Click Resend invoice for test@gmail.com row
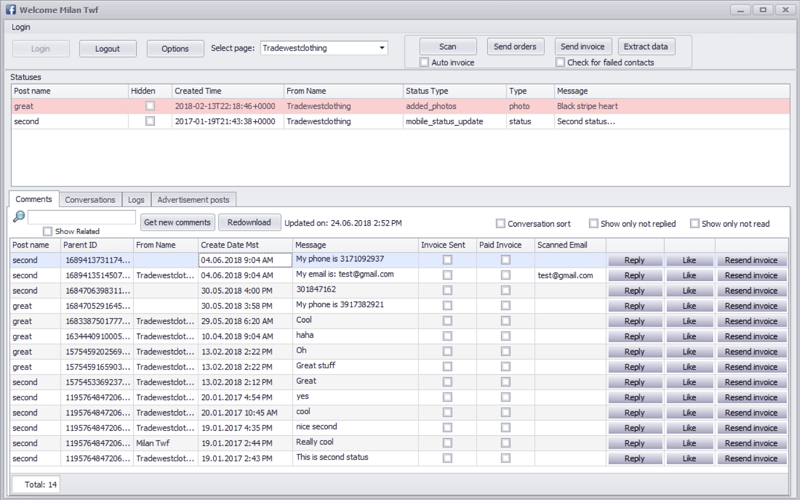800x500 pixels. (751, 276)
